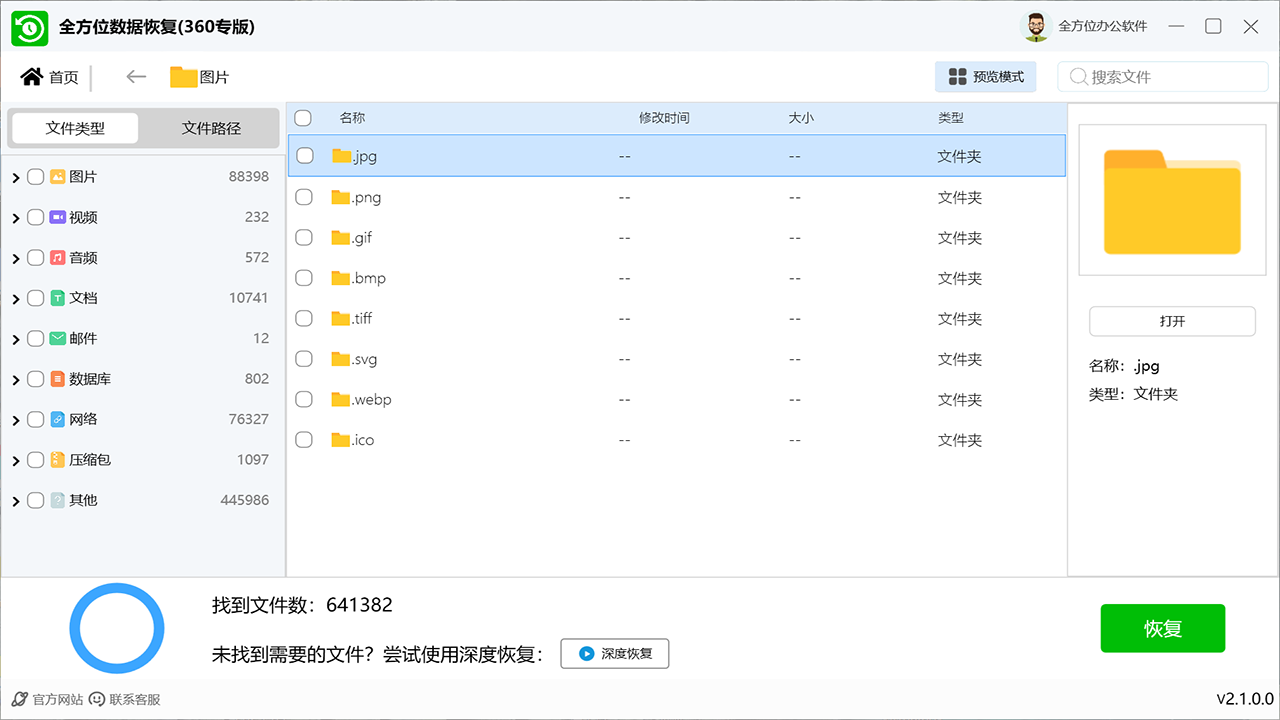This screenshot has height=720, width=1280.
Task: Select the 邮件 (email) category icon
Action: point(55,338)
